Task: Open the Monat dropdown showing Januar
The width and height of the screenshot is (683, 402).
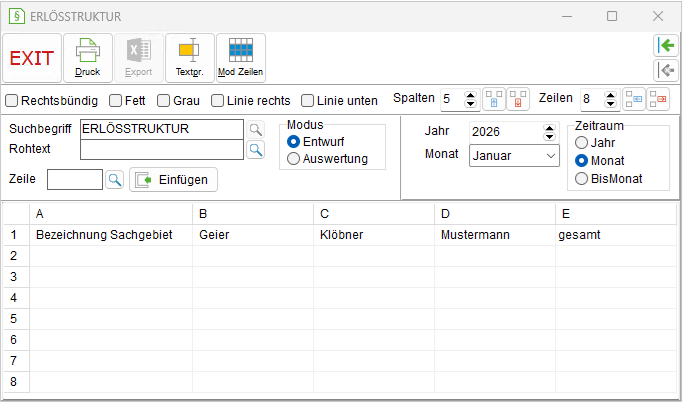Action: click(x=514, y=155)
